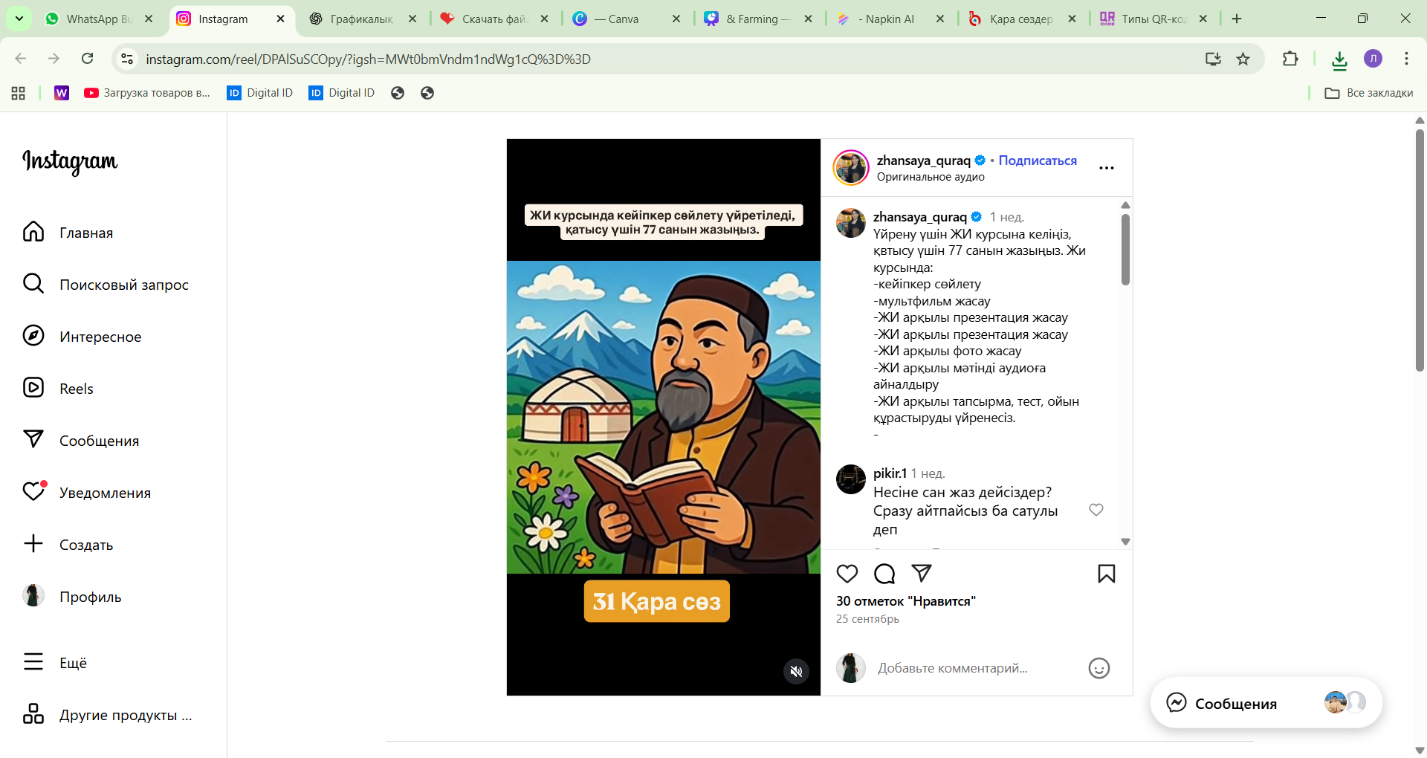Viewport: 1427px width, 758px height.
Task: Expand the Ещё menu
Action: tap(55, 663)
